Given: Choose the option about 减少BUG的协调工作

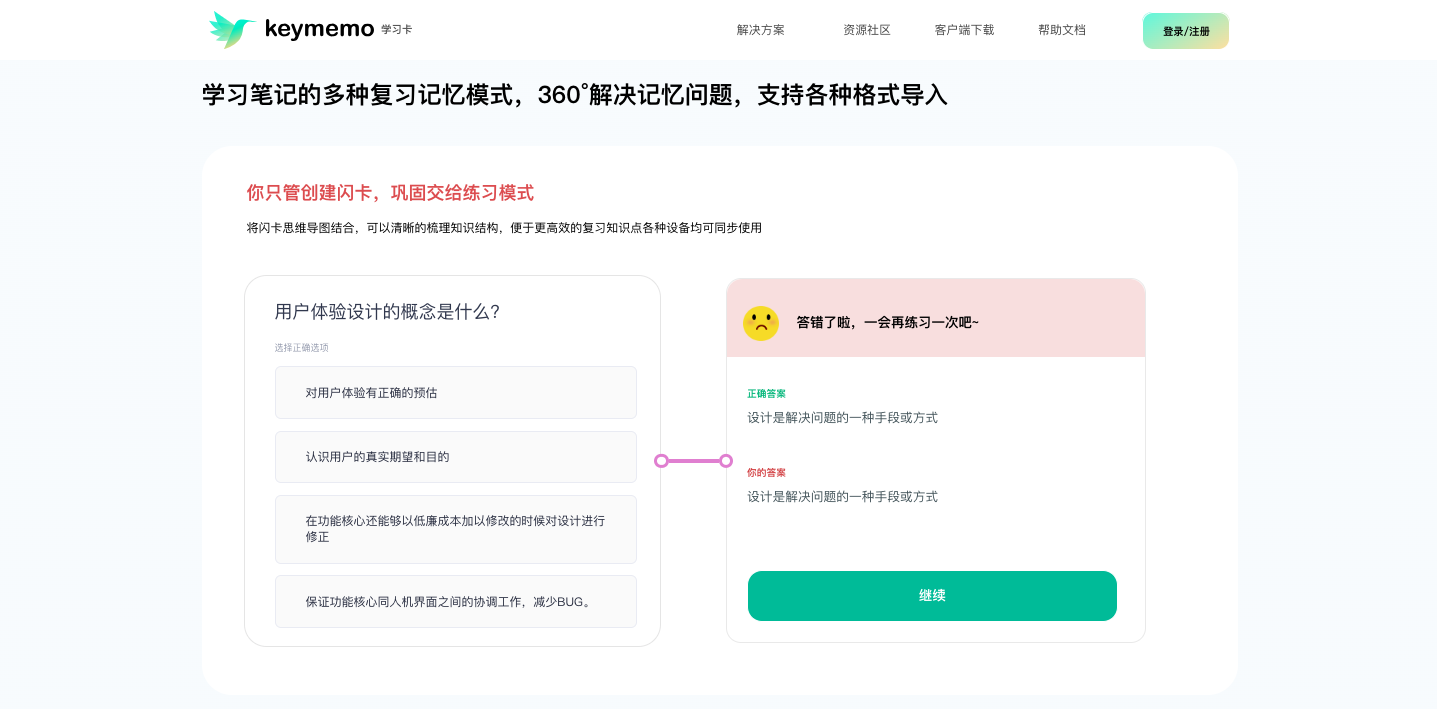Looking at the screenshot, I should pos(455,601).
